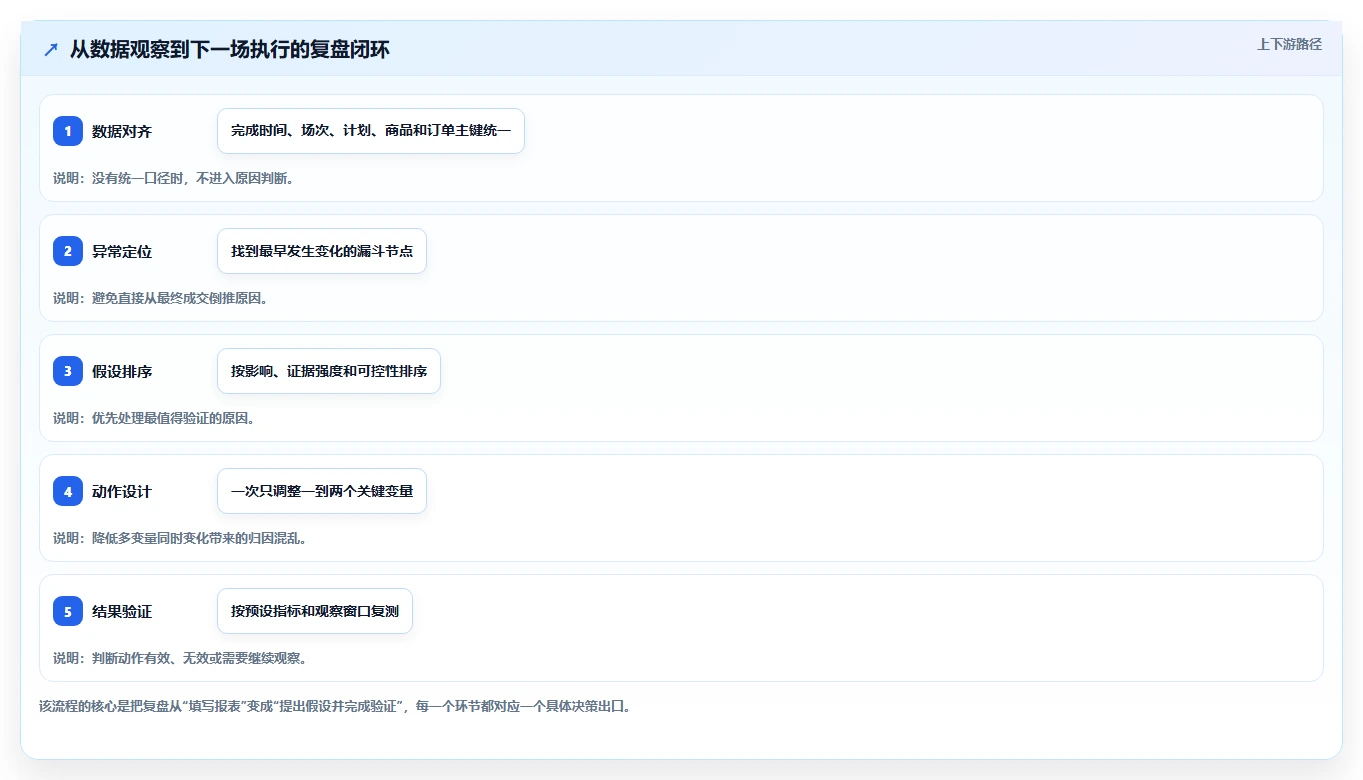Click the arrow icon beside the title
Viewport: 1363px width, 780px height.
coord(51,49)
